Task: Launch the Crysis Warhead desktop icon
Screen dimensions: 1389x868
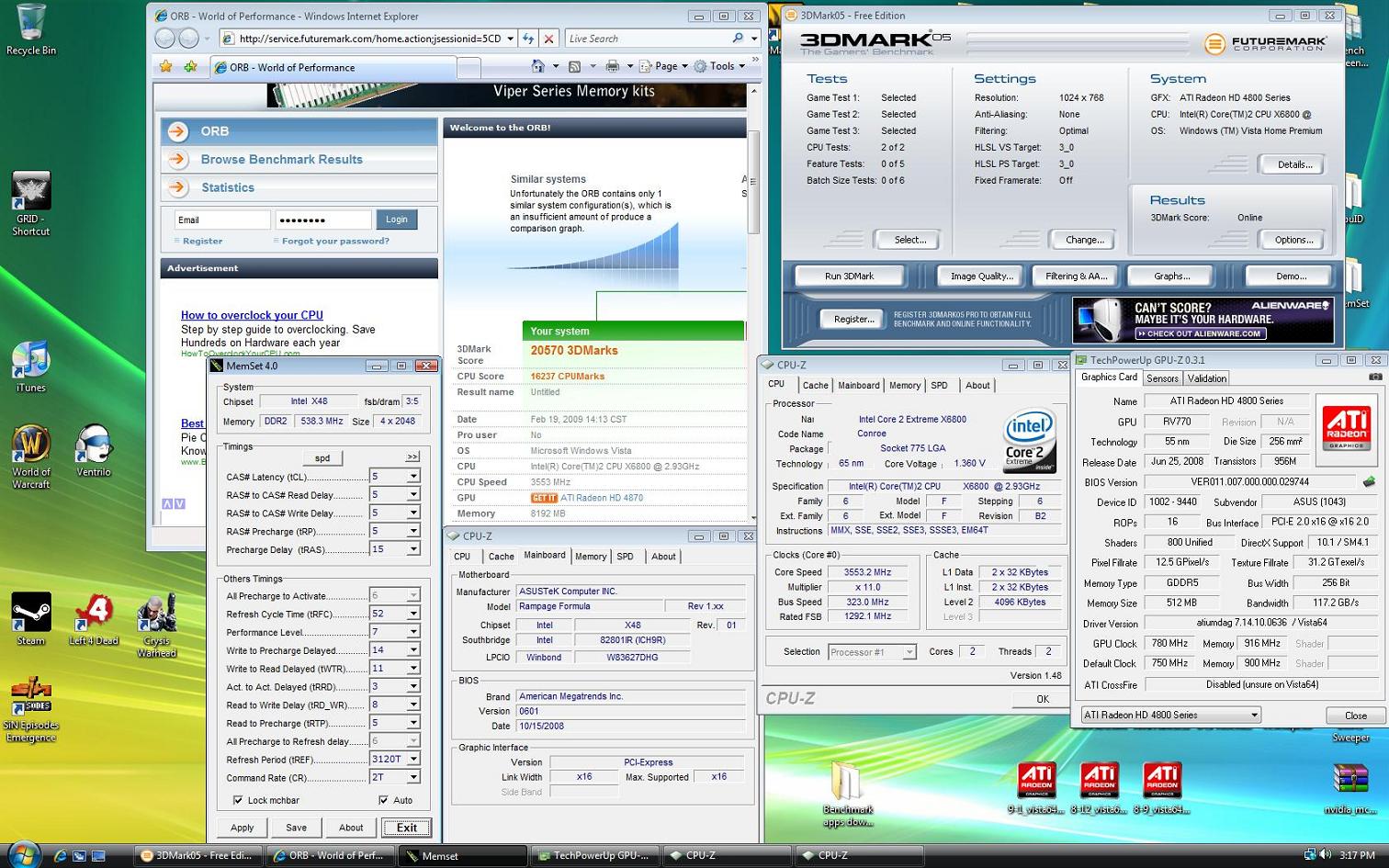Action: 156,625
